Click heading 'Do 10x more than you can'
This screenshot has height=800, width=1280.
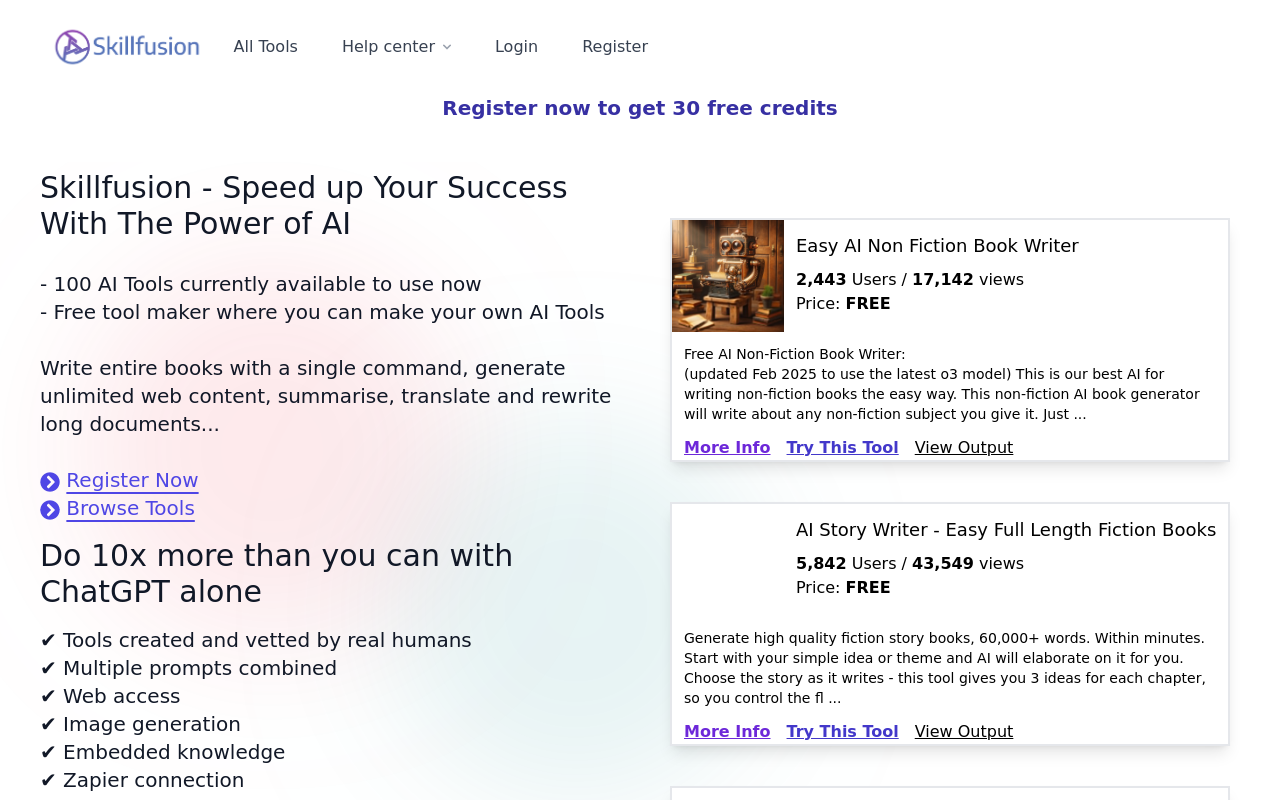tap(276, 573)
